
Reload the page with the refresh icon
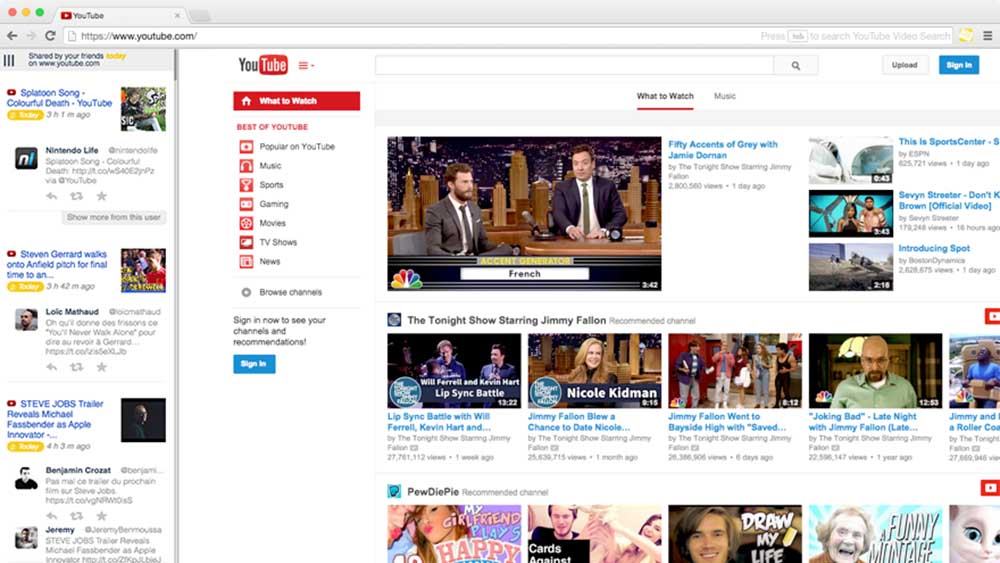(50, 36)
